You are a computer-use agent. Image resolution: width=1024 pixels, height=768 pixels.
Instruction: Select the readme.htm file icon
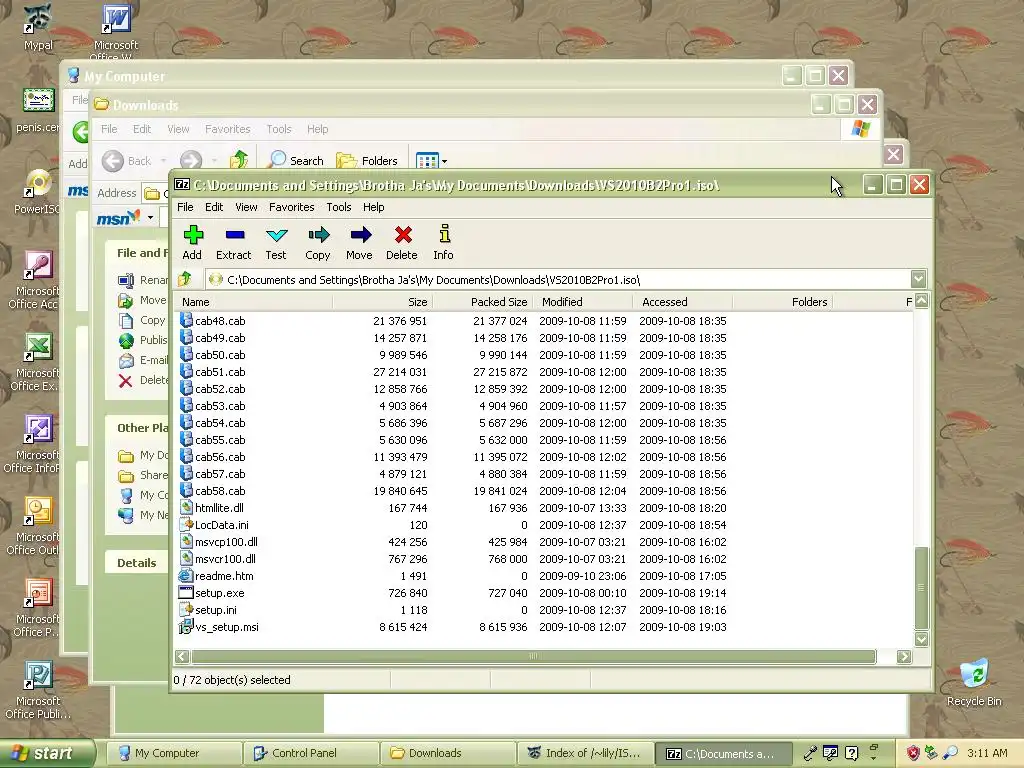(185, 575)
